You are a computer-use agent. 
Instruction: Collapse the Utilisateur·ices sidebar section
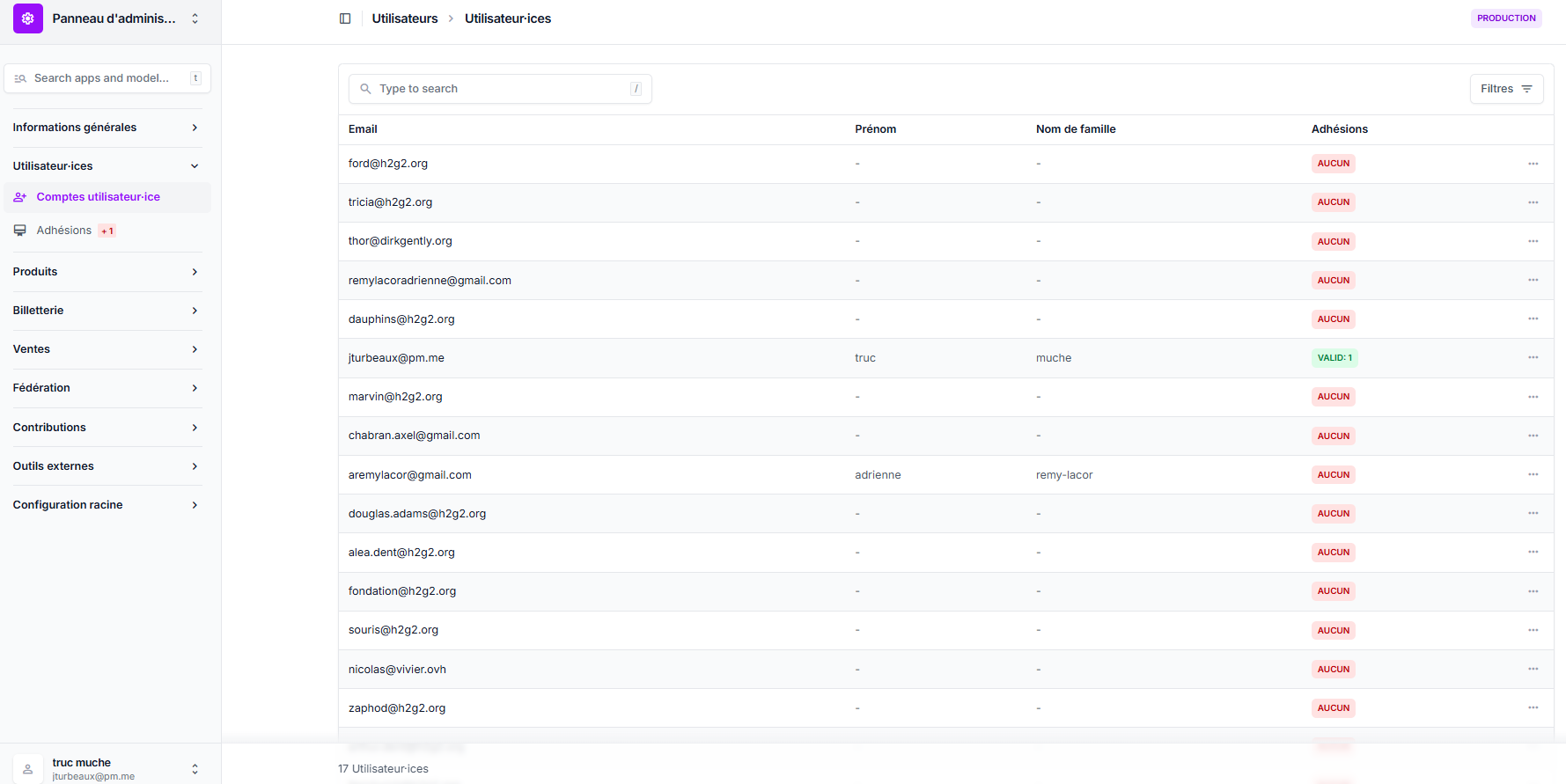click(x=195, y=166)
